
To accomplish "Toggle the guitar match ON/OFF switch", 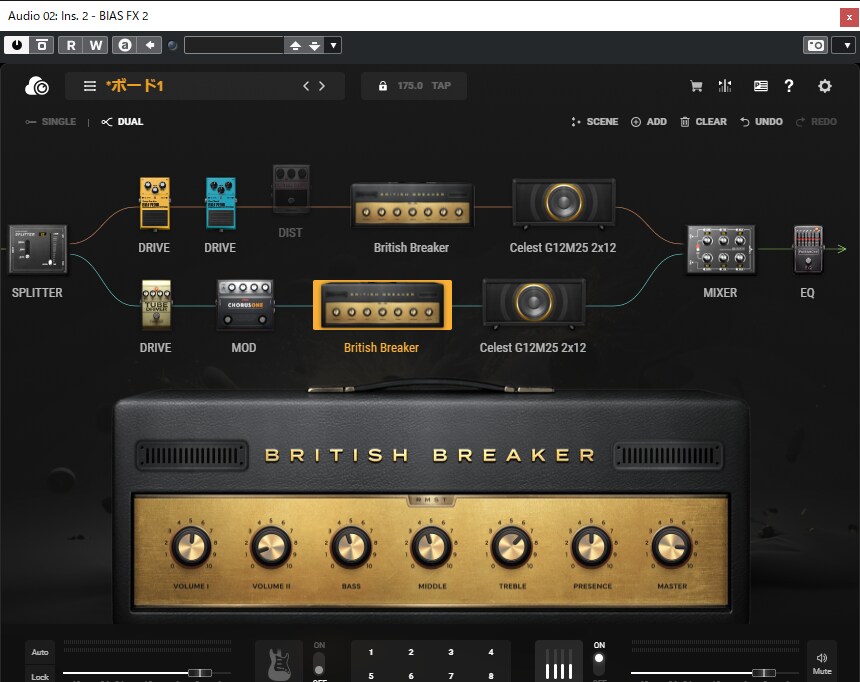I will pyautogui.click(x=319, y=663).
